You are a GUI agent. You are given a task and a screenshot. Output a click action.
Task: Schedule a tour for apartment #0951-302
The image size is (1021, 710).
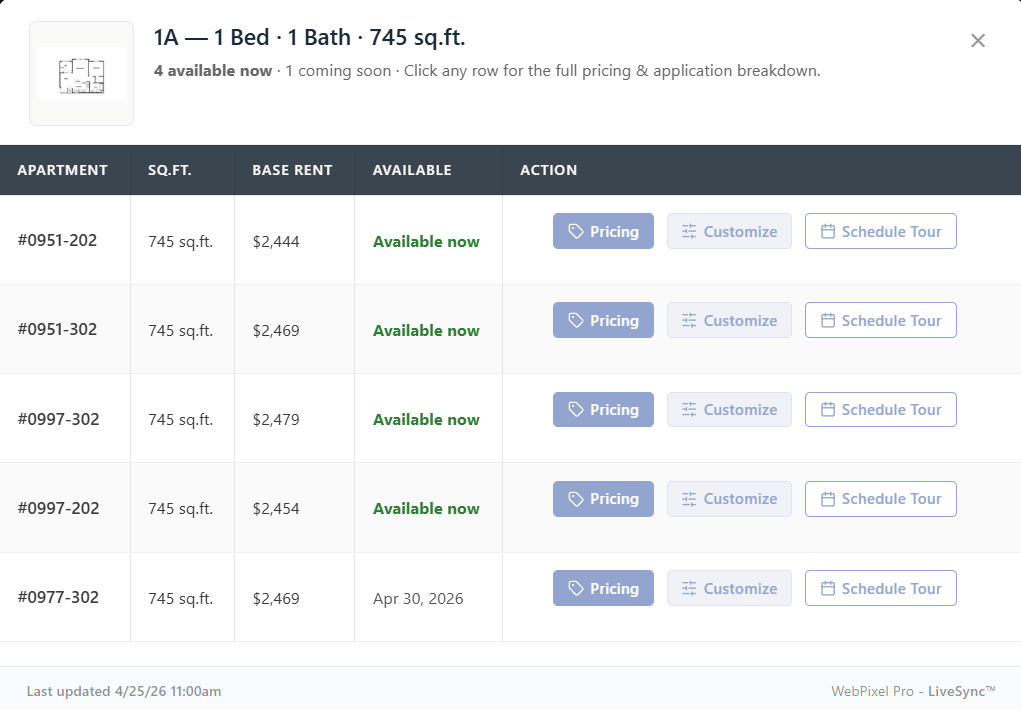click(880, 320)
